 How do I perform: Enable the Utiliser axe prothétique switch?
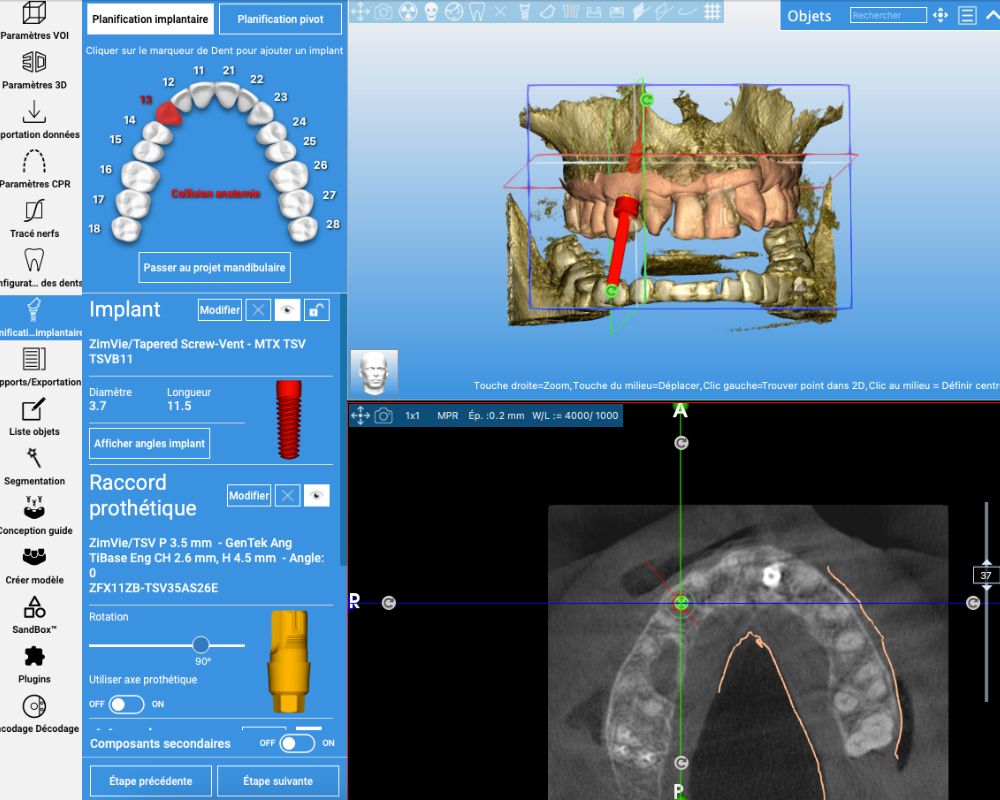coord(127,704)
